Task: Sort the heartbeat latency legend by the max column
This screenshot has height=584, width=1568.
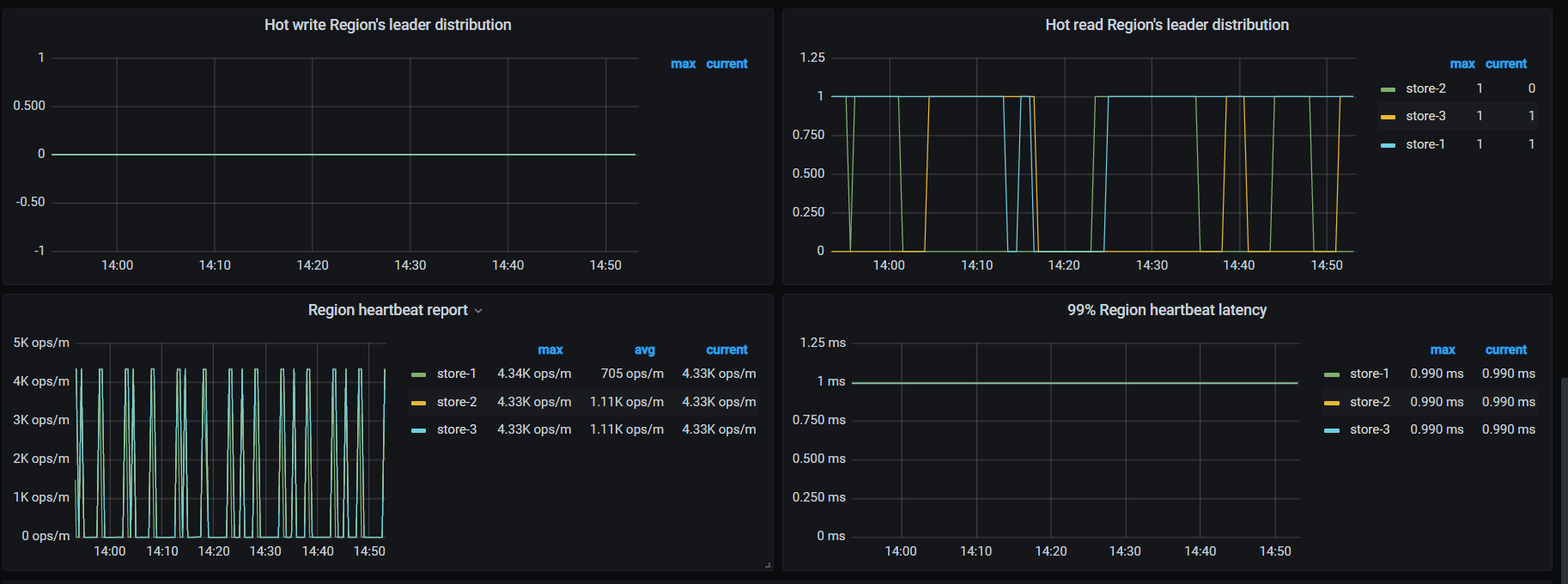Action: [x=1442, y=350]
